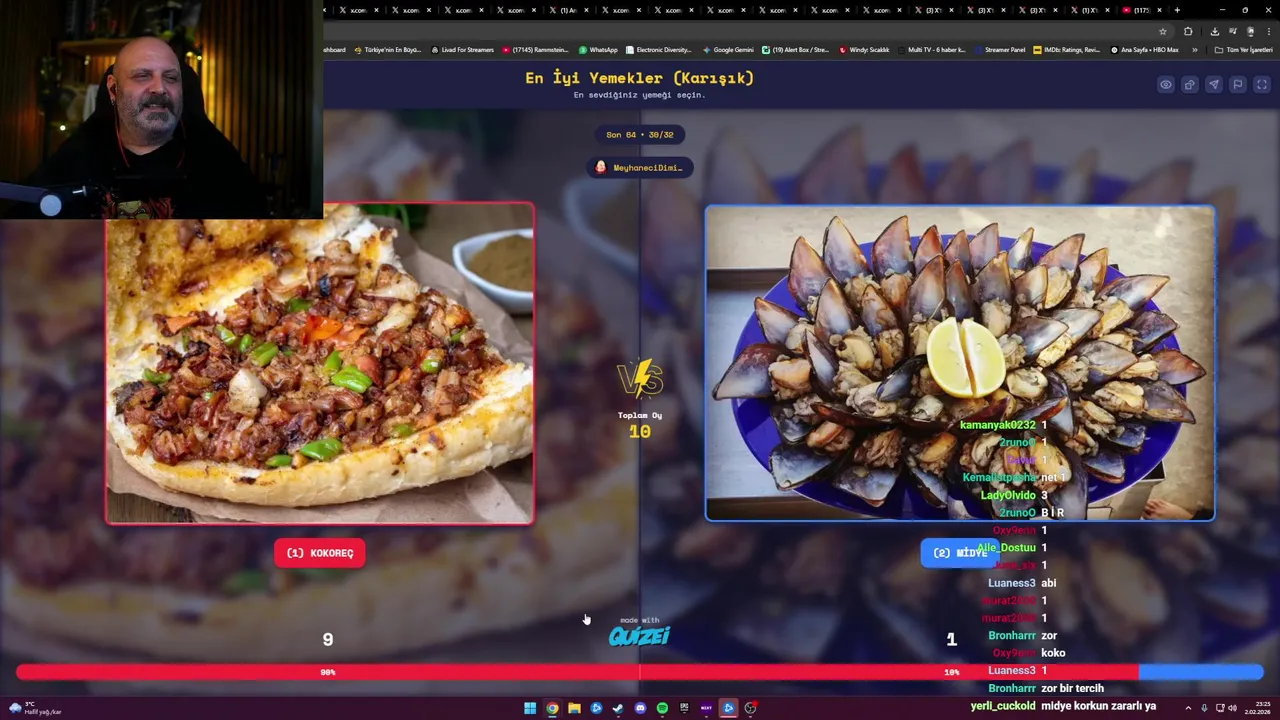Click chat username 'yerli_cuckold'
The width and height of the screenshot is (1280, 720).
point(1003,706)
